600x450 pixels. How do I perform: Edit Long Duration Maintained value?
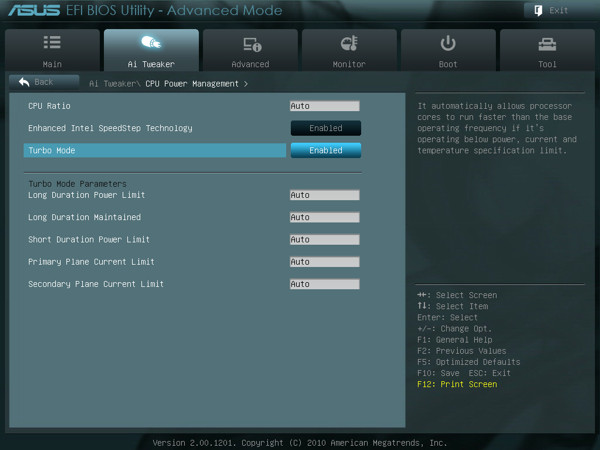pos(324,217)
